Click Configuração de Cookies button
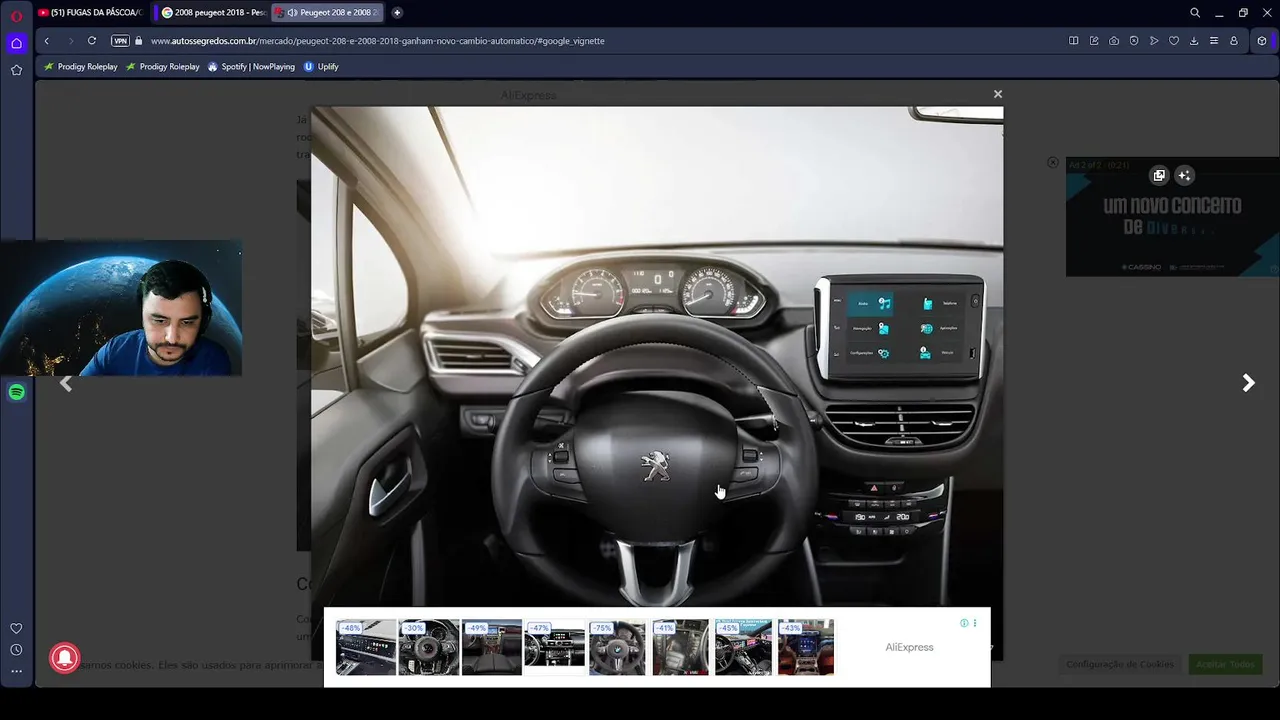This screenshot has height=720, width=1280. [1120, 664]
